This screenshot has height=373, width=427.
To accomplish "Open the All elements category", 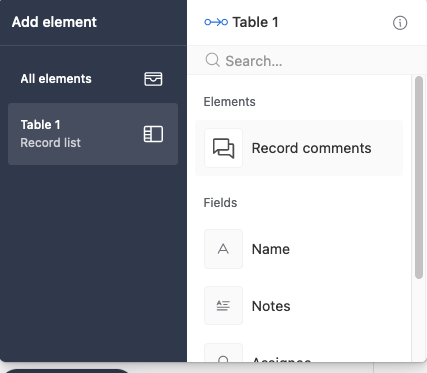I will point(93,79).
